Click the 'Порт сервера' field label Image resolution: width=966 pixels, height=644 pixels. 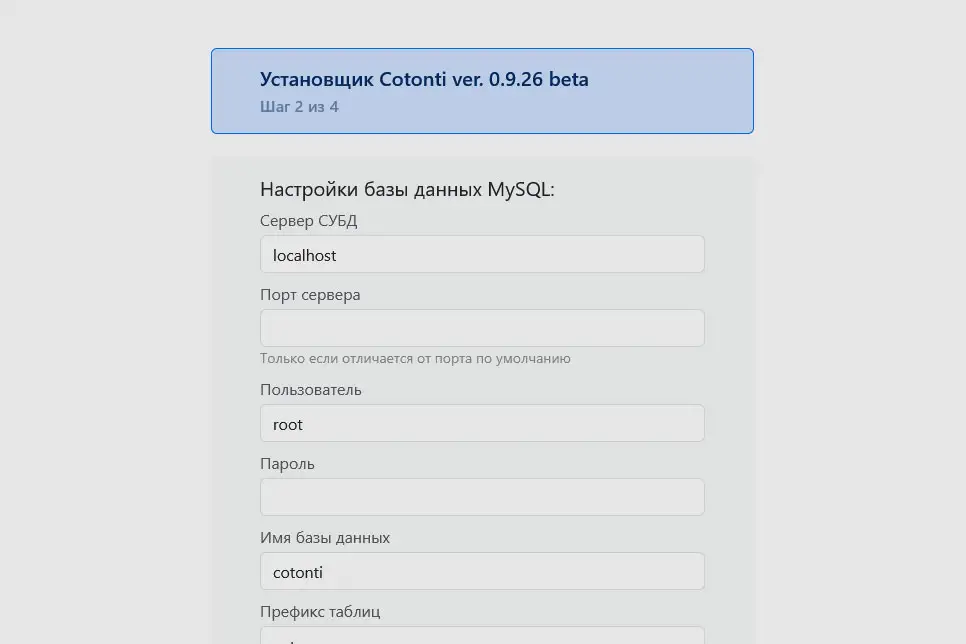coord(310,294)
